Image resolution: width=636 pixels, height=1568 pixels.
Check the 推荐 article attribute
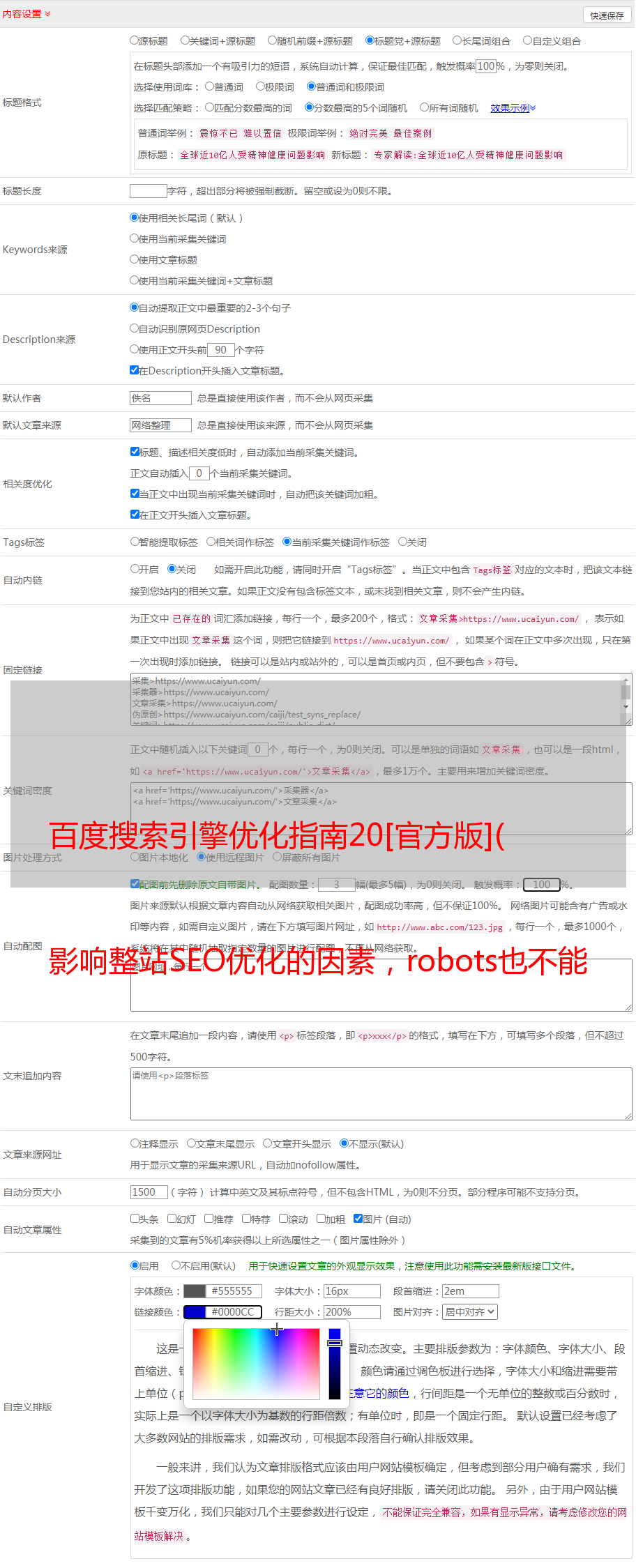point(209,1219)
